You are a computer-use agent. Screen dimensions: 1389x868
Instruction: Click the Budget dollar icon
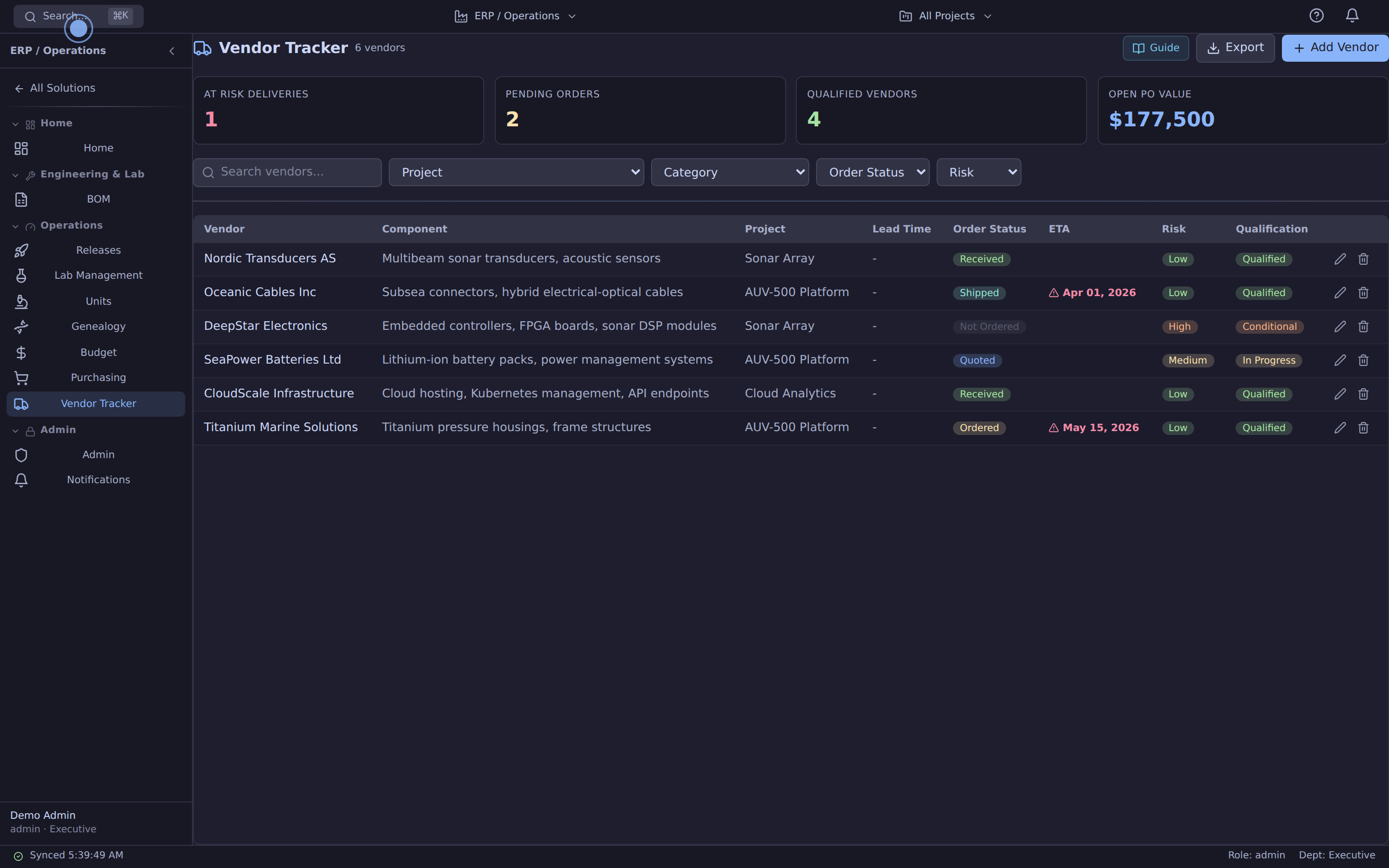(x=21, y=353)
